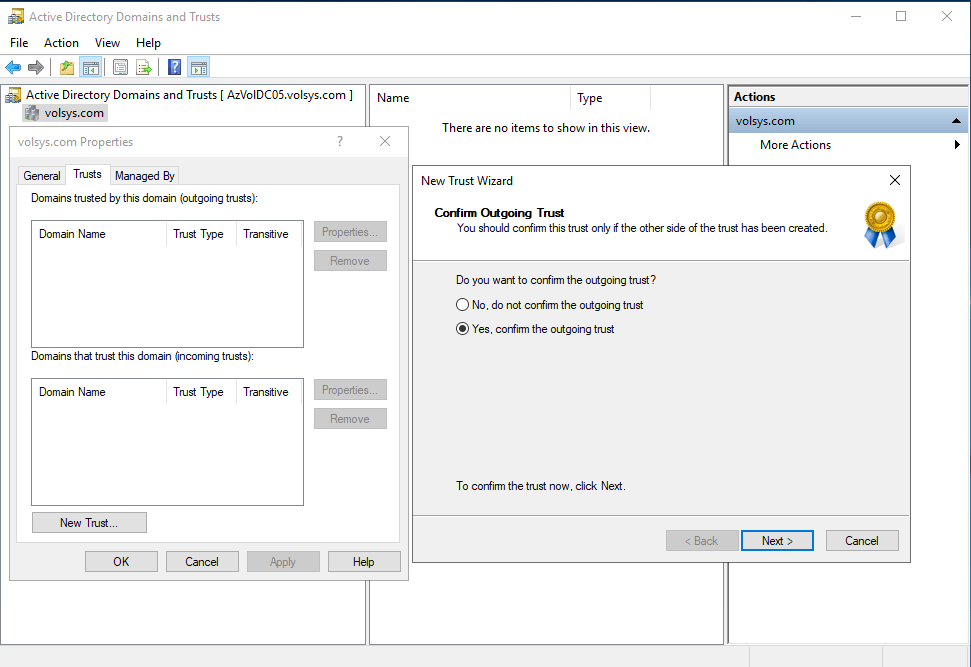Switch to the Managed By tab
Viewport: 971px width, 667px height.
(145, 176)
